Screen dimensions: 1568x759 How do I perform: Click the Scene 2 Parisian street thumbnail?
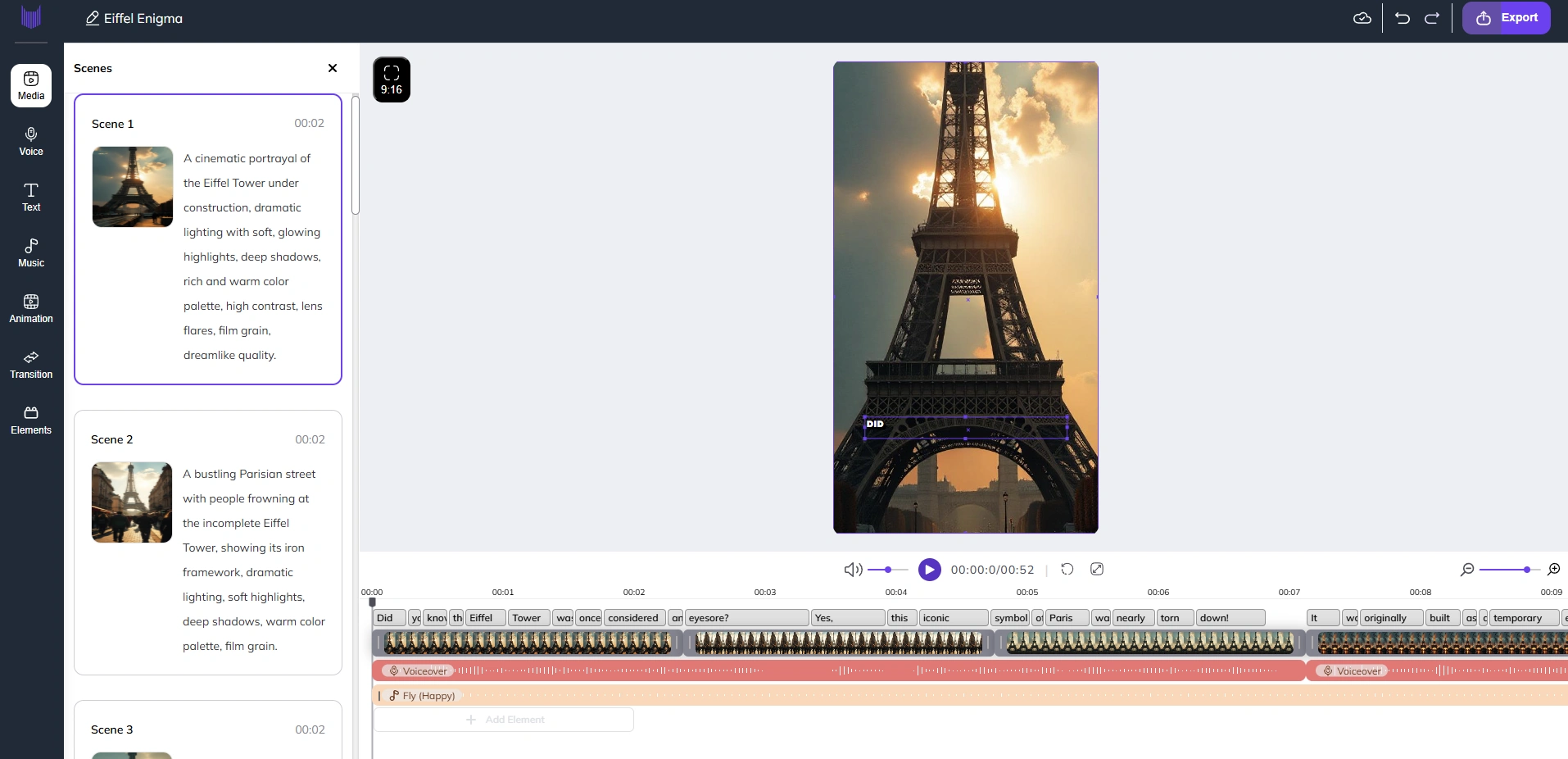[132, 502]
